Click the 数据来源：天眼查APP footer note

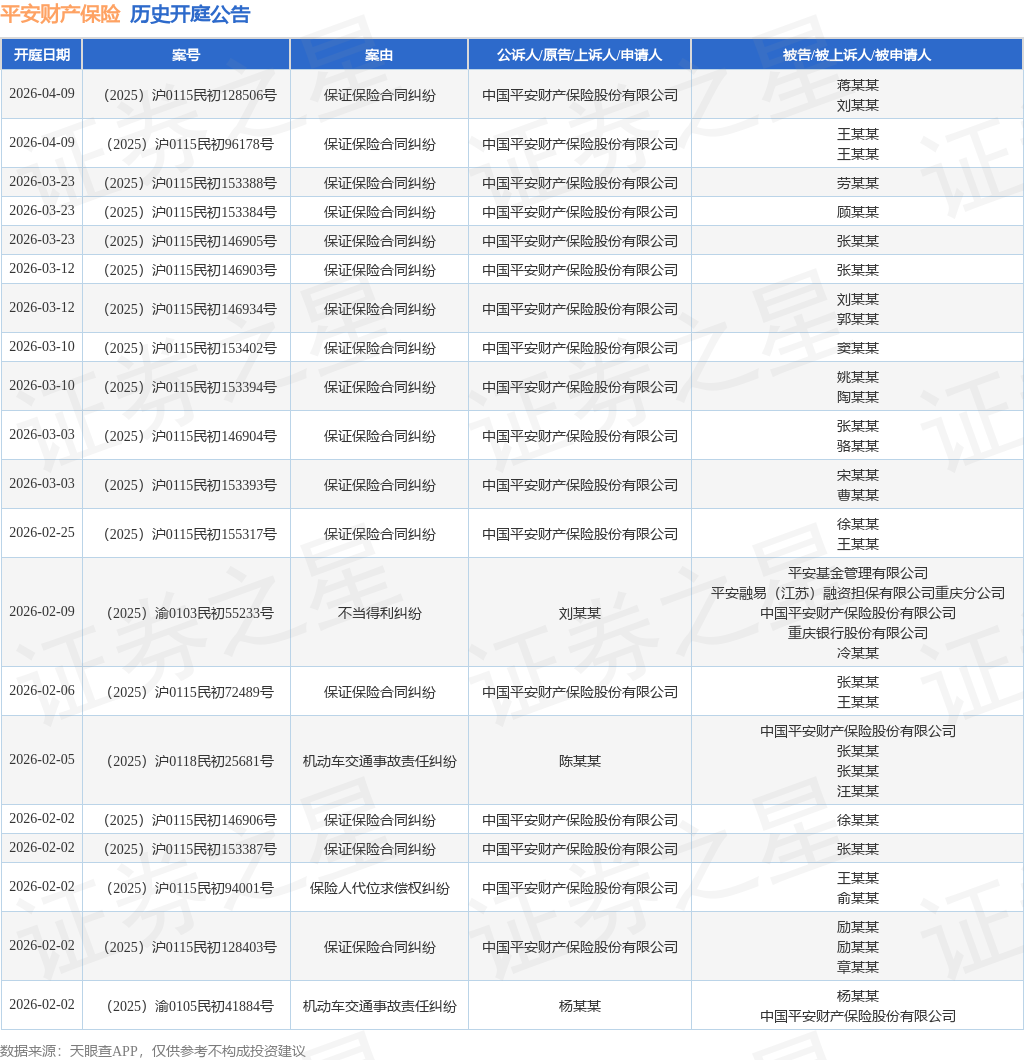(153, 1051)
